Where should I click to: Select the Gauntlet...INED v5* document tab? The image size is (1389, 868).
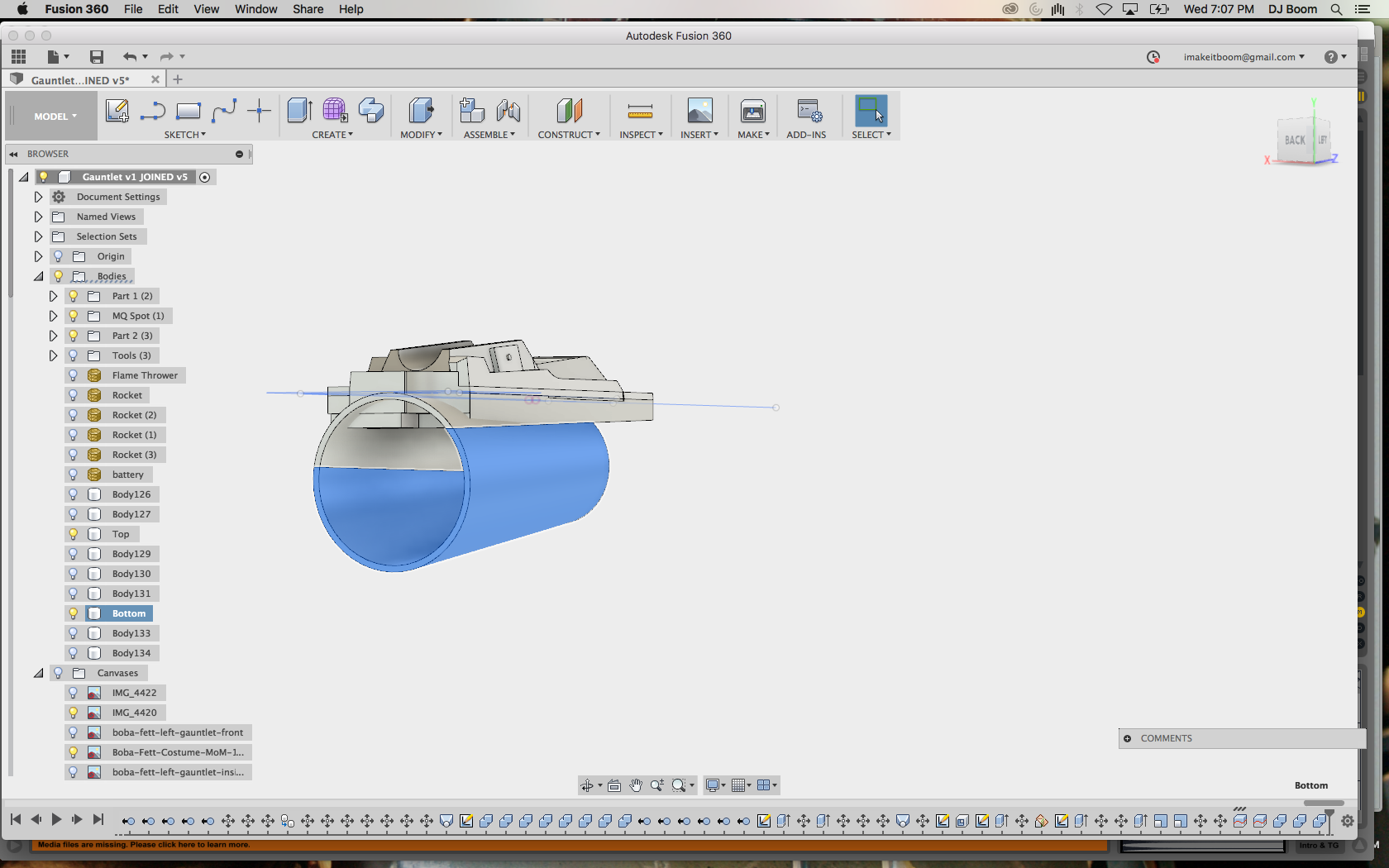pos(80,80)
